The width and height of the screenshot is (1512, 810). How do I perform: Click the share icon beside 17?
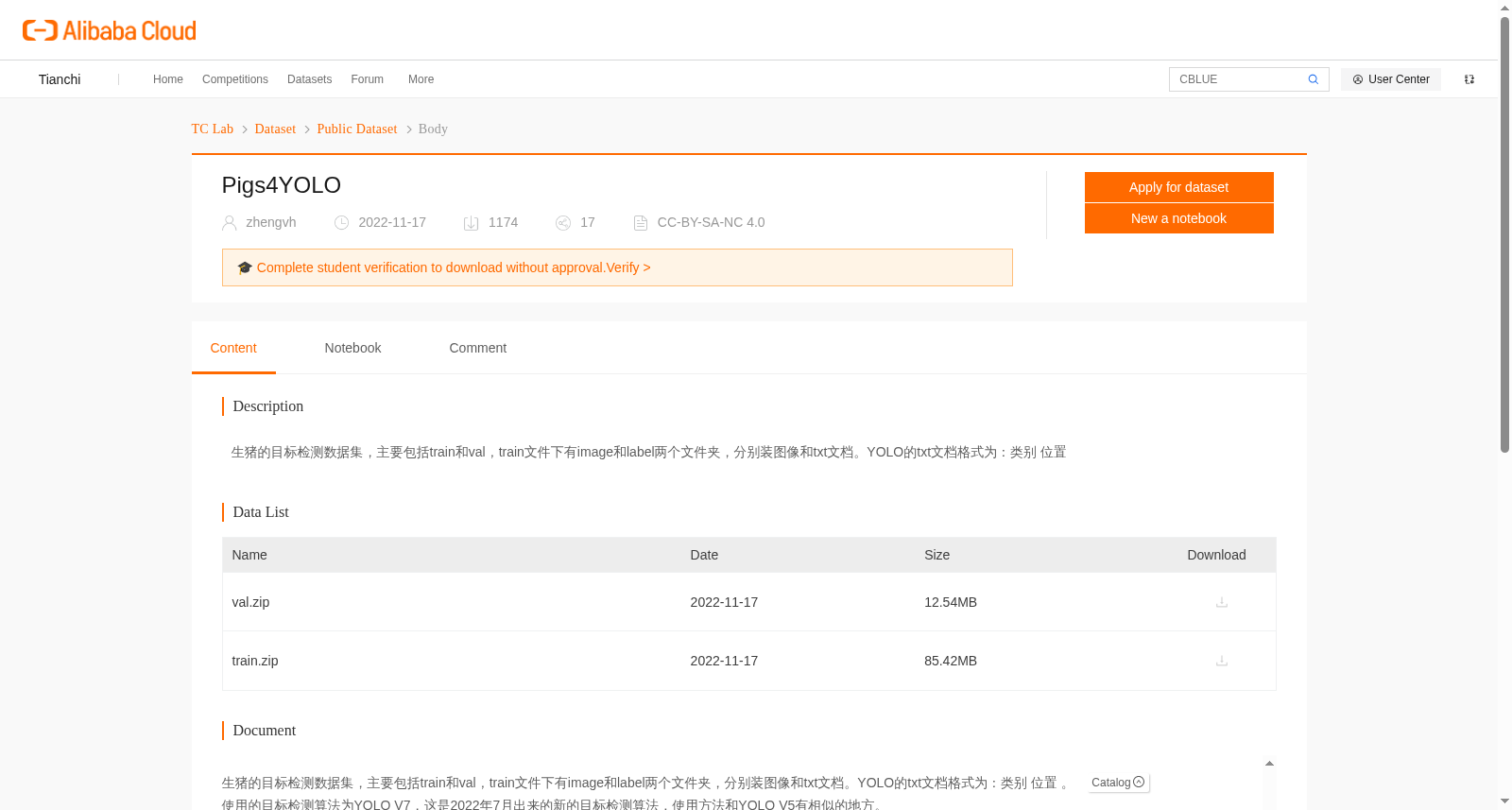(x=563, y=223)
